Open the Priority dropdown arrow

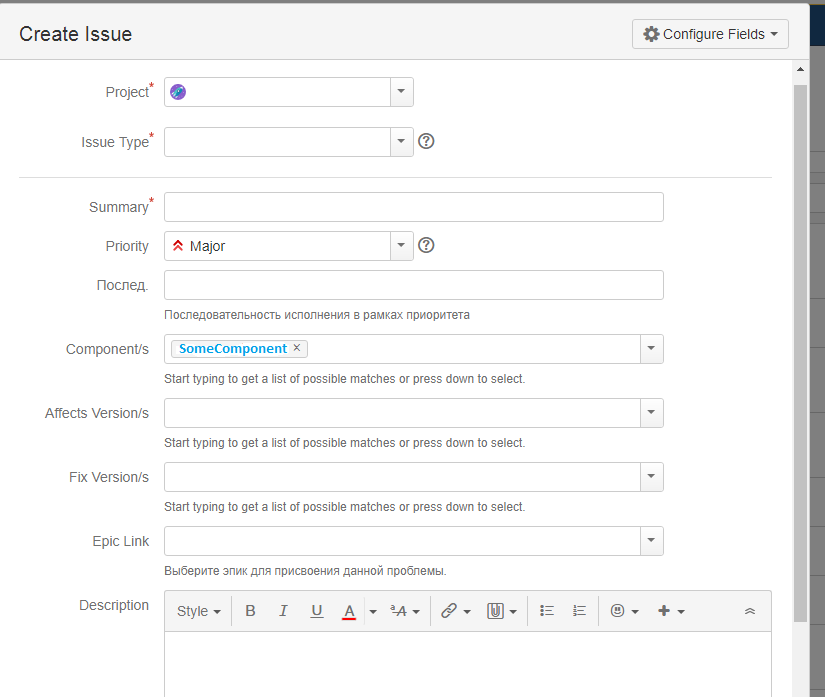click(401, 246)
